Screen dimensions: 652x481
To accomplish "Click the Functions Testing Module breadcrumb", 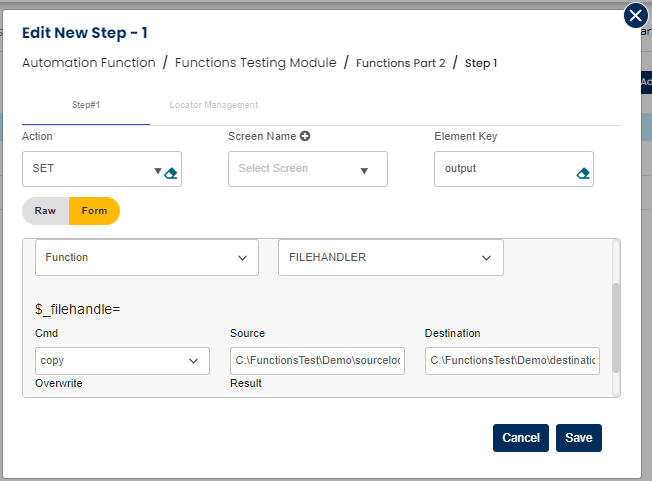I will pos(255,63).
